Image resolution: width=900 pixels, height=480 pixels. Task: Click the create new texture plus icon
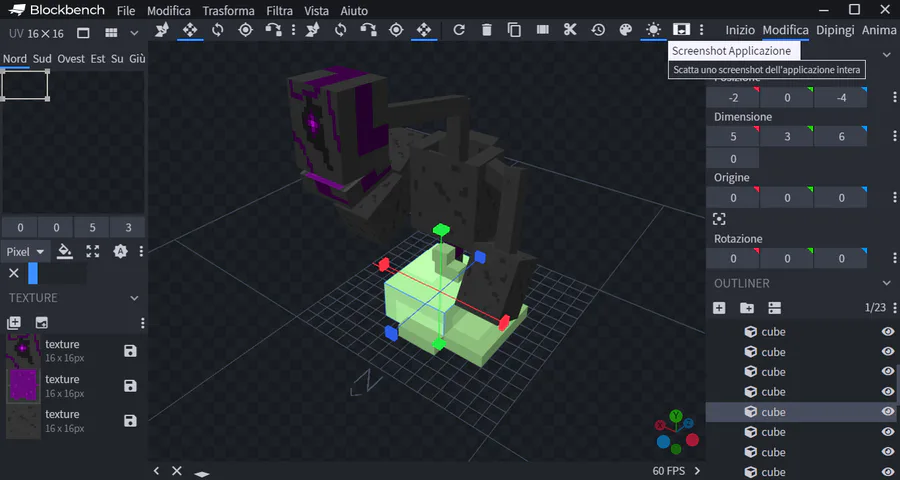[14, 323]
